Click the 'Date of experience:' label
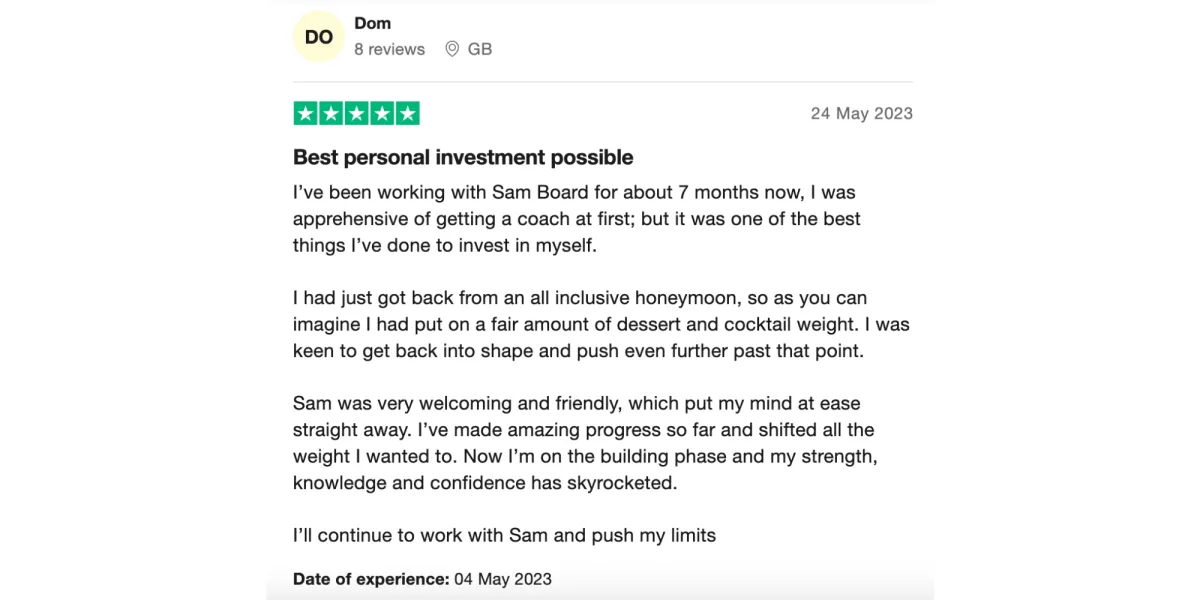This screenshot has height=600, width=1200. 371,579
